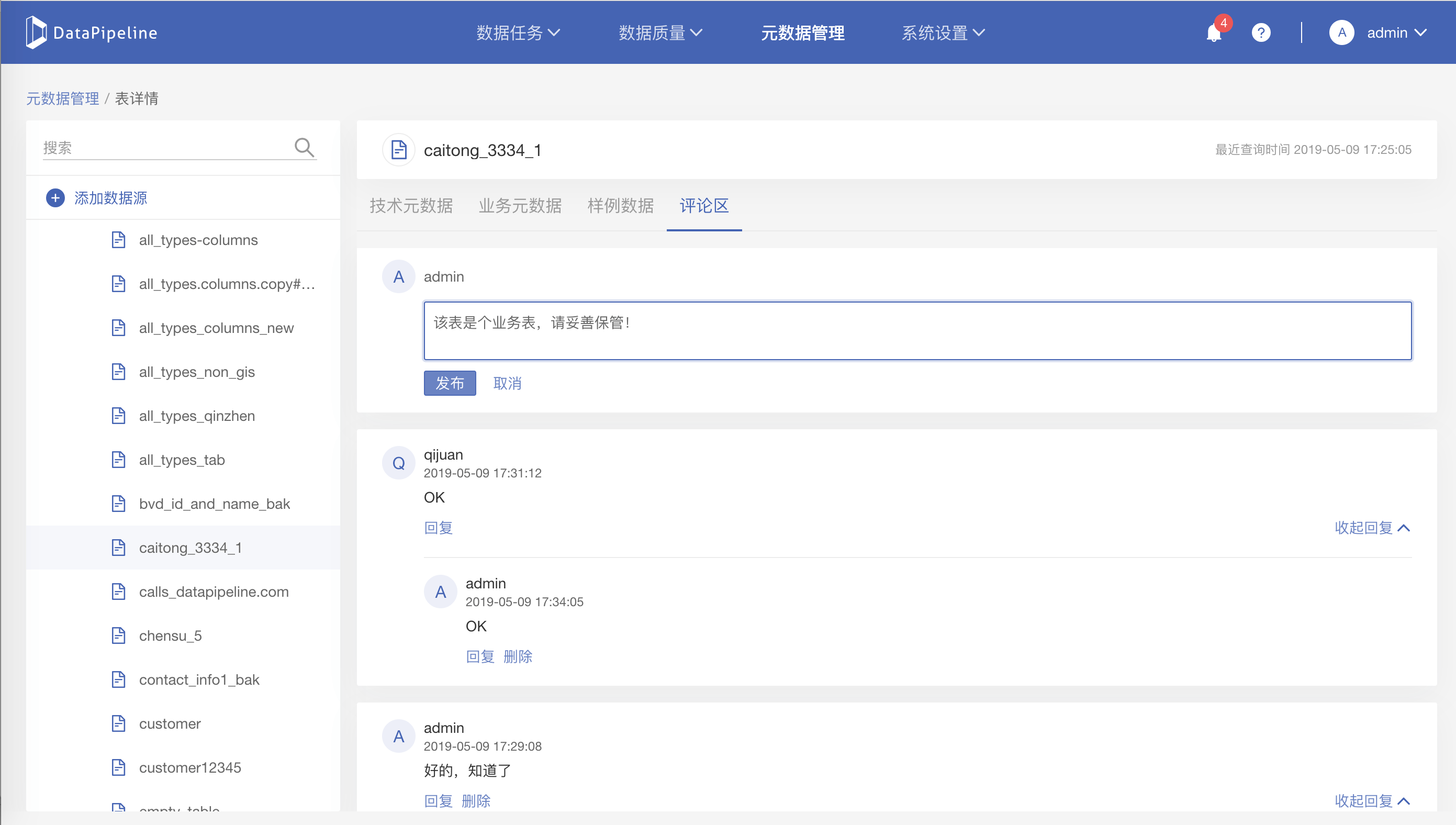Click the document icon beside the caitong_3334_1 title
This screenshot has height=825, width=1456.
tap(399, 150)
